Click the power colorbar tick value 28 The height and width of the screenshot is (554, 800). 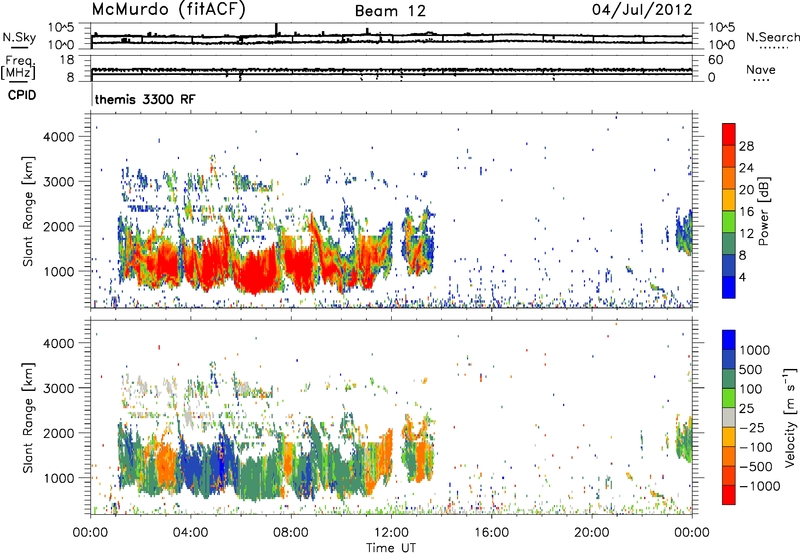pyautogui.click(x=746, y=146)
